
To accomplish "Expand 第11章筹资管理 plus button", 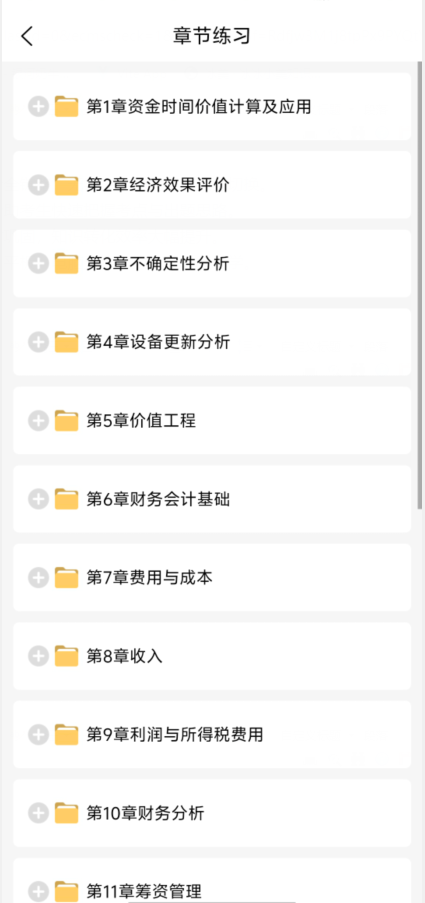I will point(38,891).
